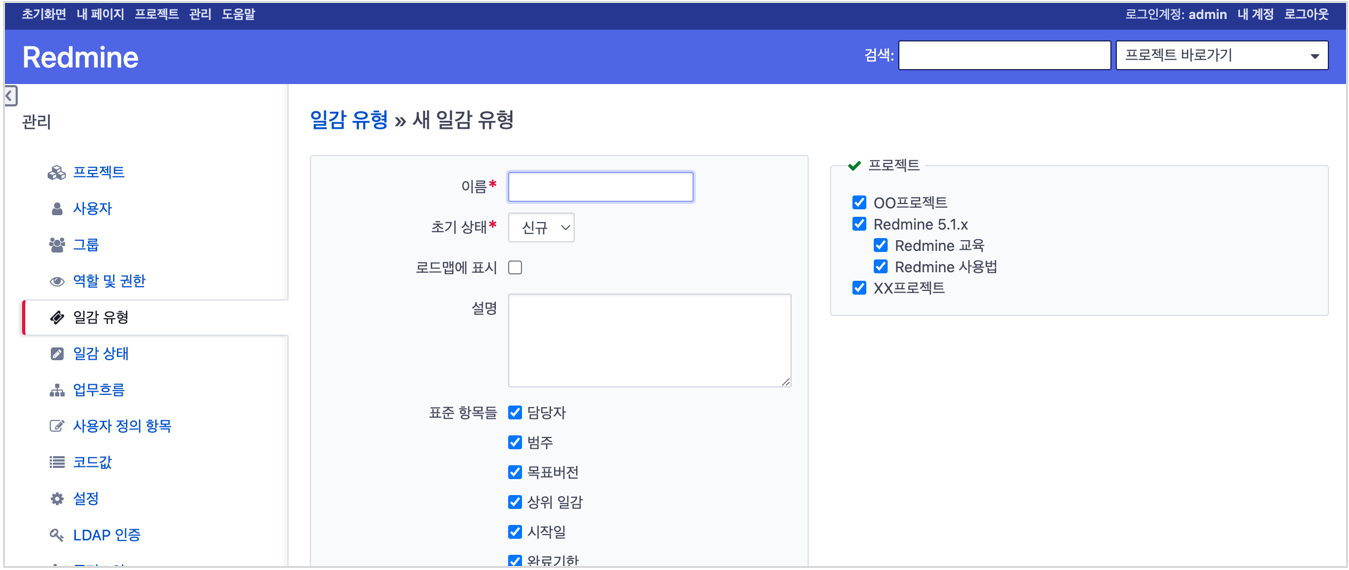The width and height of the screenshot is (1349, 570).
Task: Open 코드값 in the sidebar
Action: [x=92, y=462]
